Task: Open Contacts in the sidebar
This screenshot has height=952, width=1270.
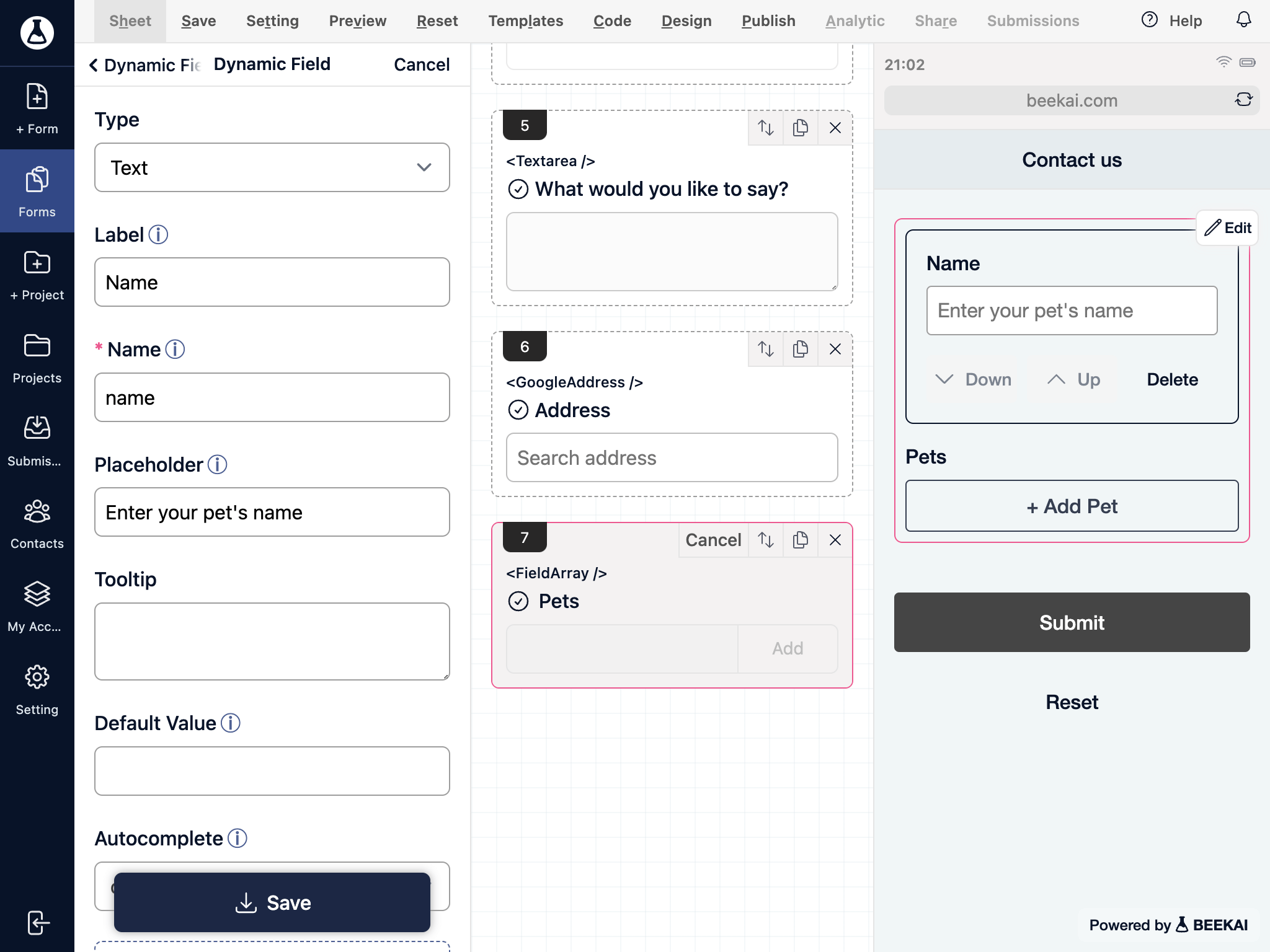Action: pos(37,524)
